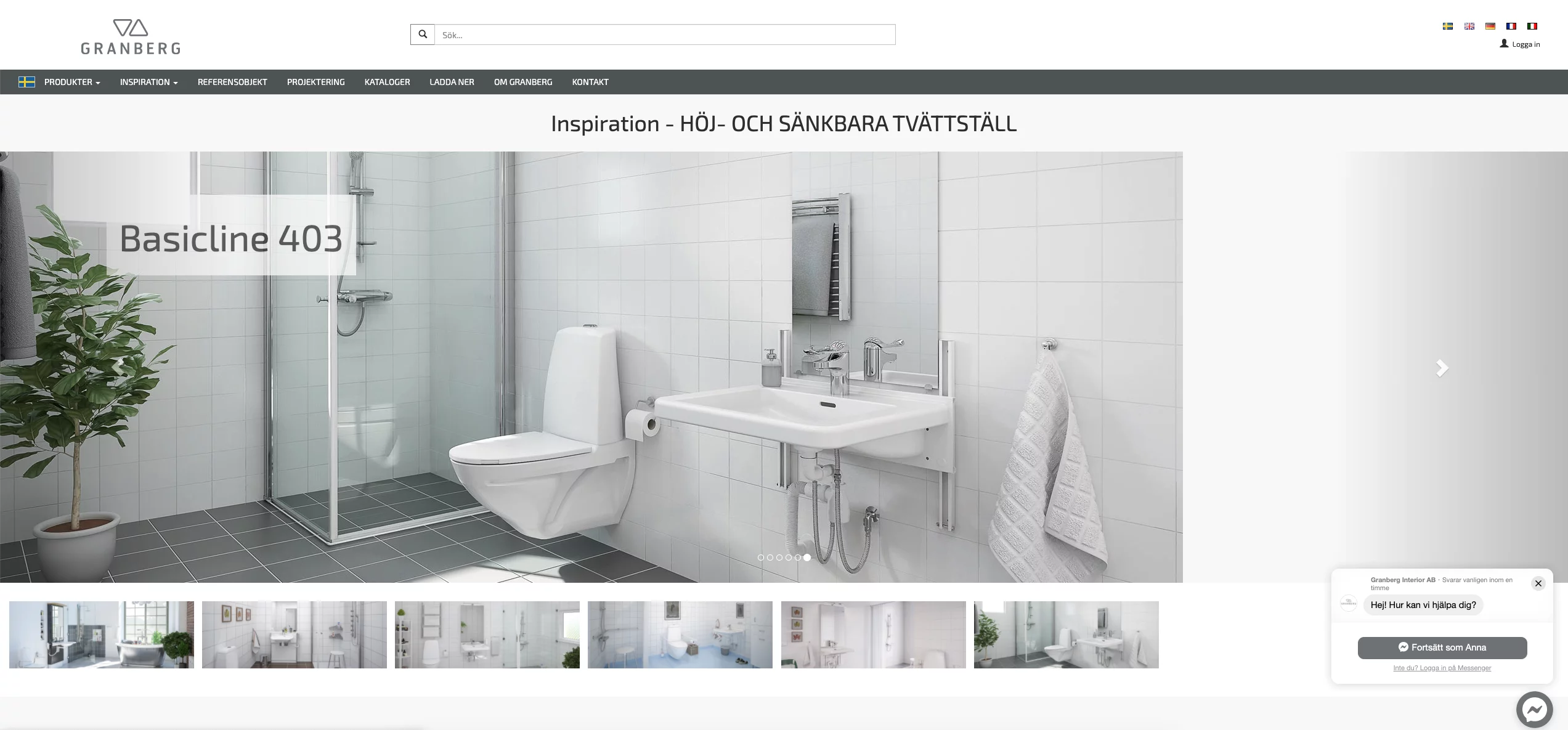The image size is (1568, 730).
Task: Open thumbnail showing the blue floor bathroom
Action: click(680, 635)
